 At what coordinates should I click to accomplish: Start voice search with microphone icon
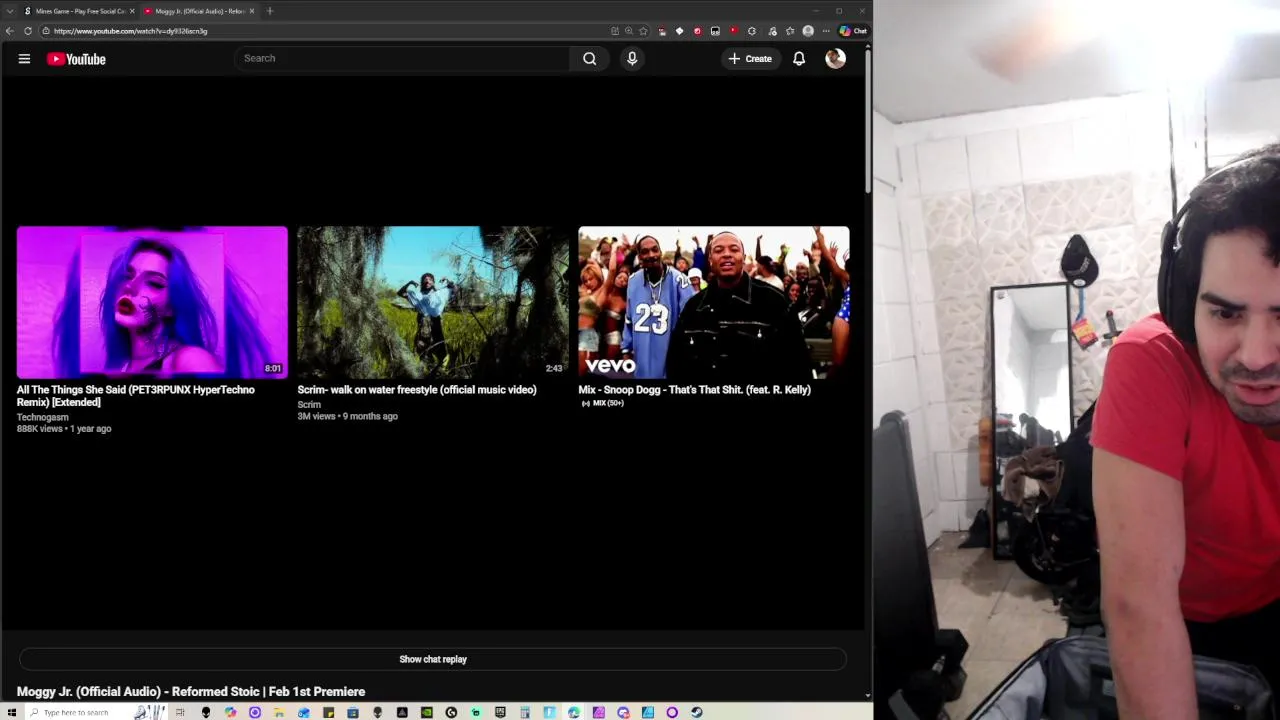632,58
